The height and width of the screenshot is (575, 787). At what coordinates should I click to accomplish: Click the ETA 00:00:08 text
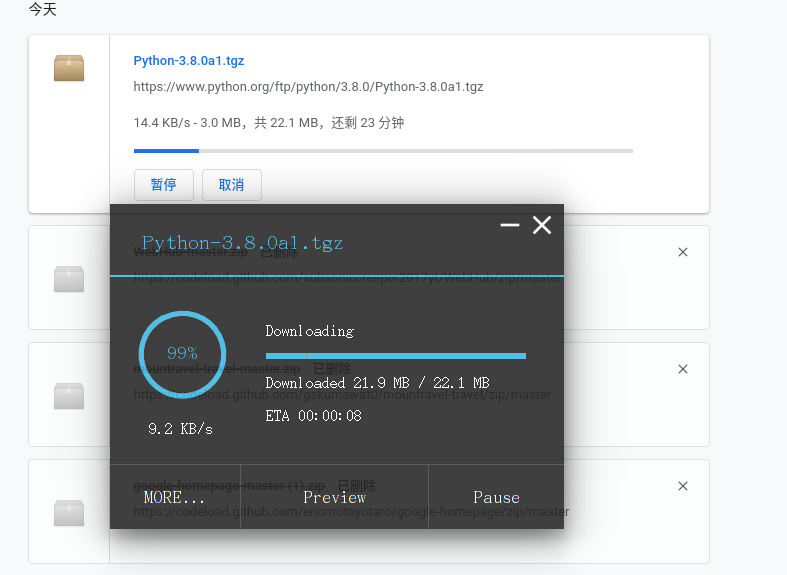313,416
